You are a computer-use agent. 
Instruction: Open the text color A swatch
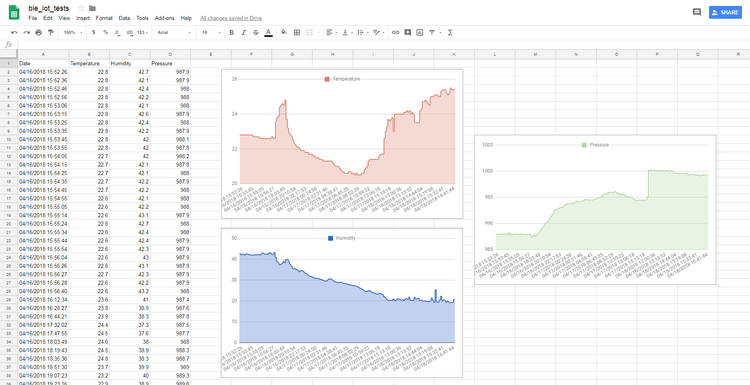click(268, 33)
